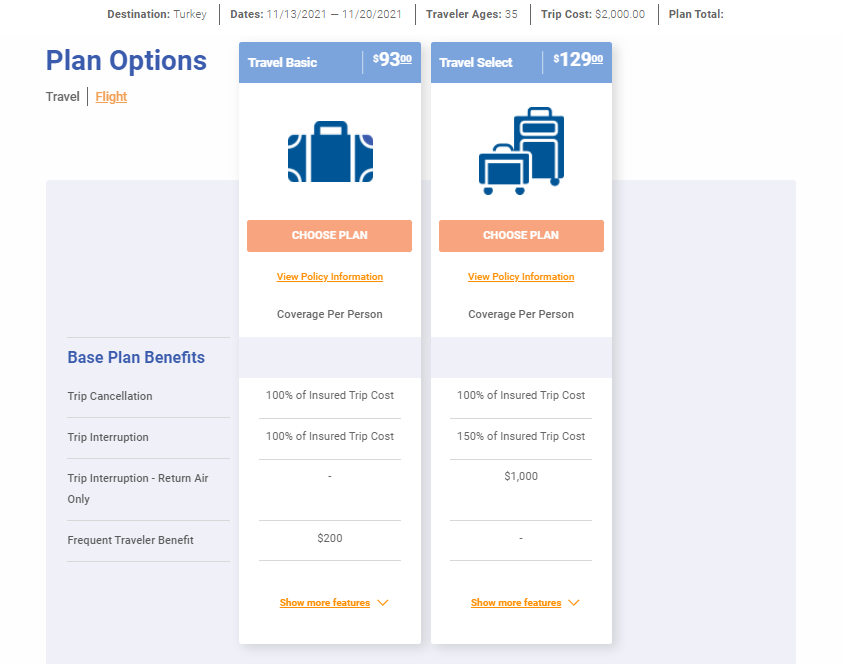The height and width of the screenshot is (664, 843).
Task: Expand Show more features for Travel Select
Action: click(x=516, y=603)
